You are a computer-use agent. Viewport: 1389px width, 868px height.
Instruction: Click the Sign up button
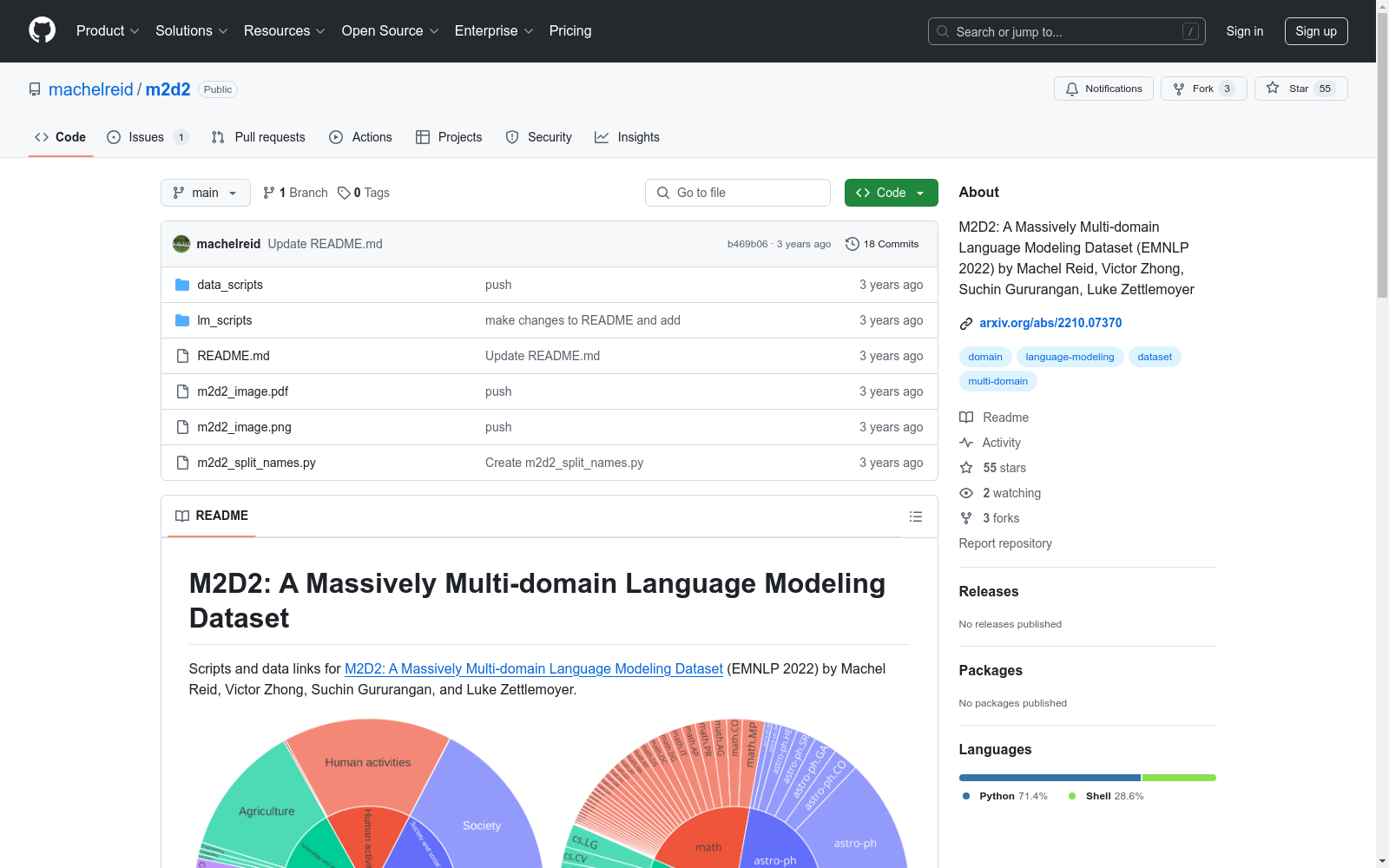(x=1316, y=31)
